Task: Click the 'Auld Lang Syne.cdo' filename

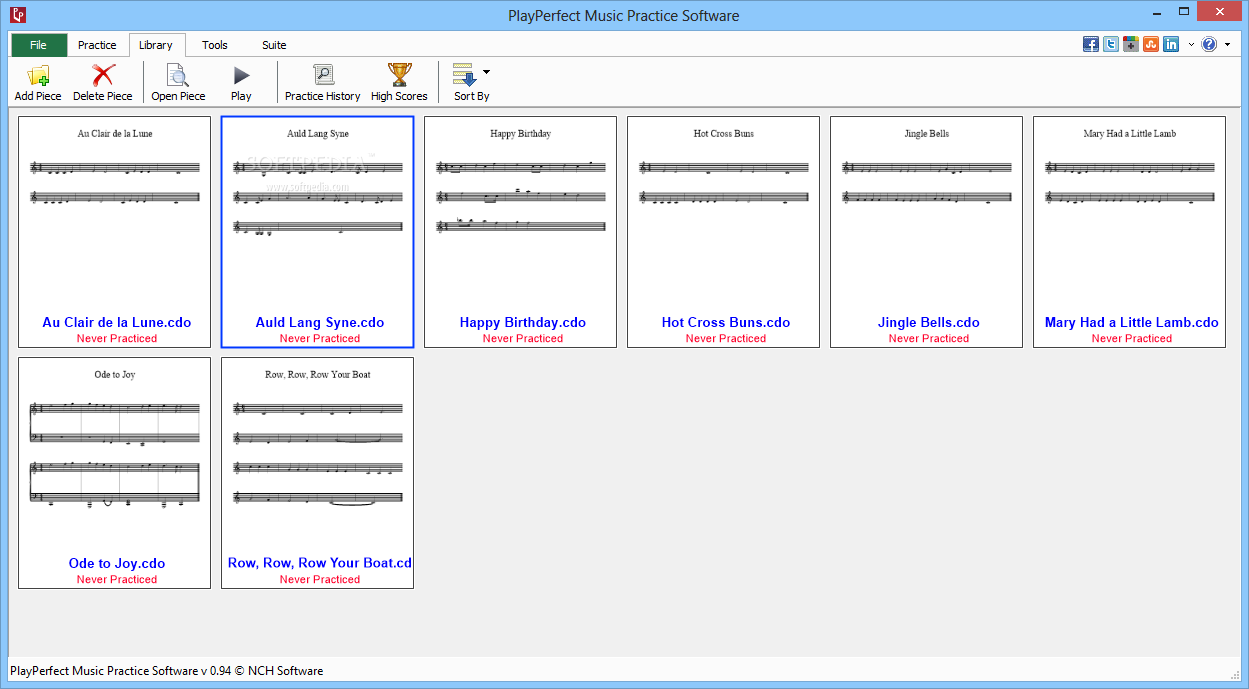Action: [x=320, y=322]
